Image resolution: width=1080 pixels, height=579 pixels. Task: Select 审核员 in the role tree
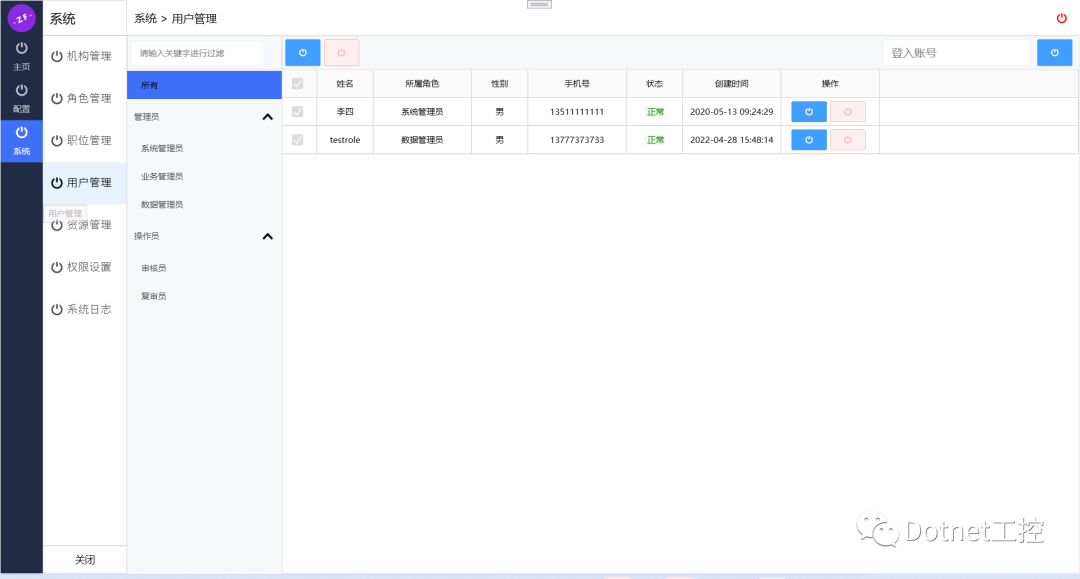pos(154,268)
